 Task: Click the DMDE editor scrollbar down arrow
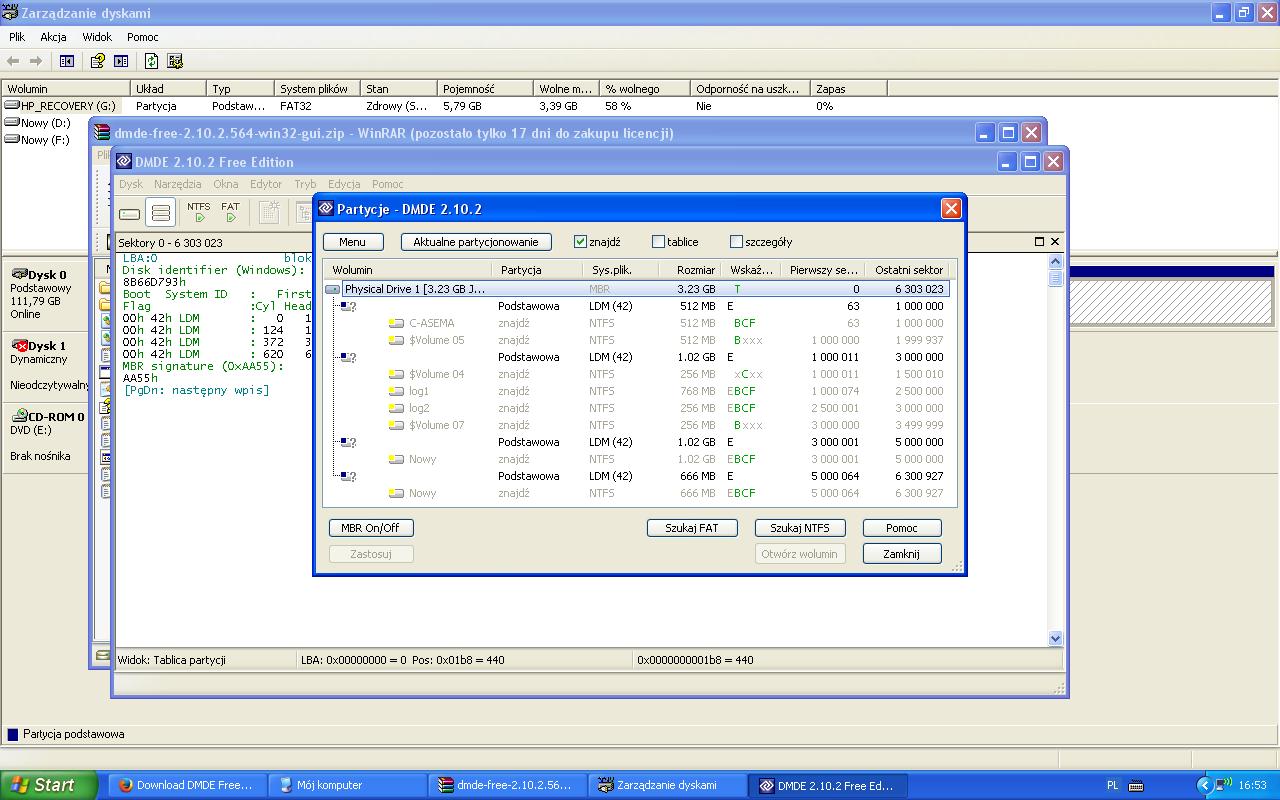[1055, 638]
